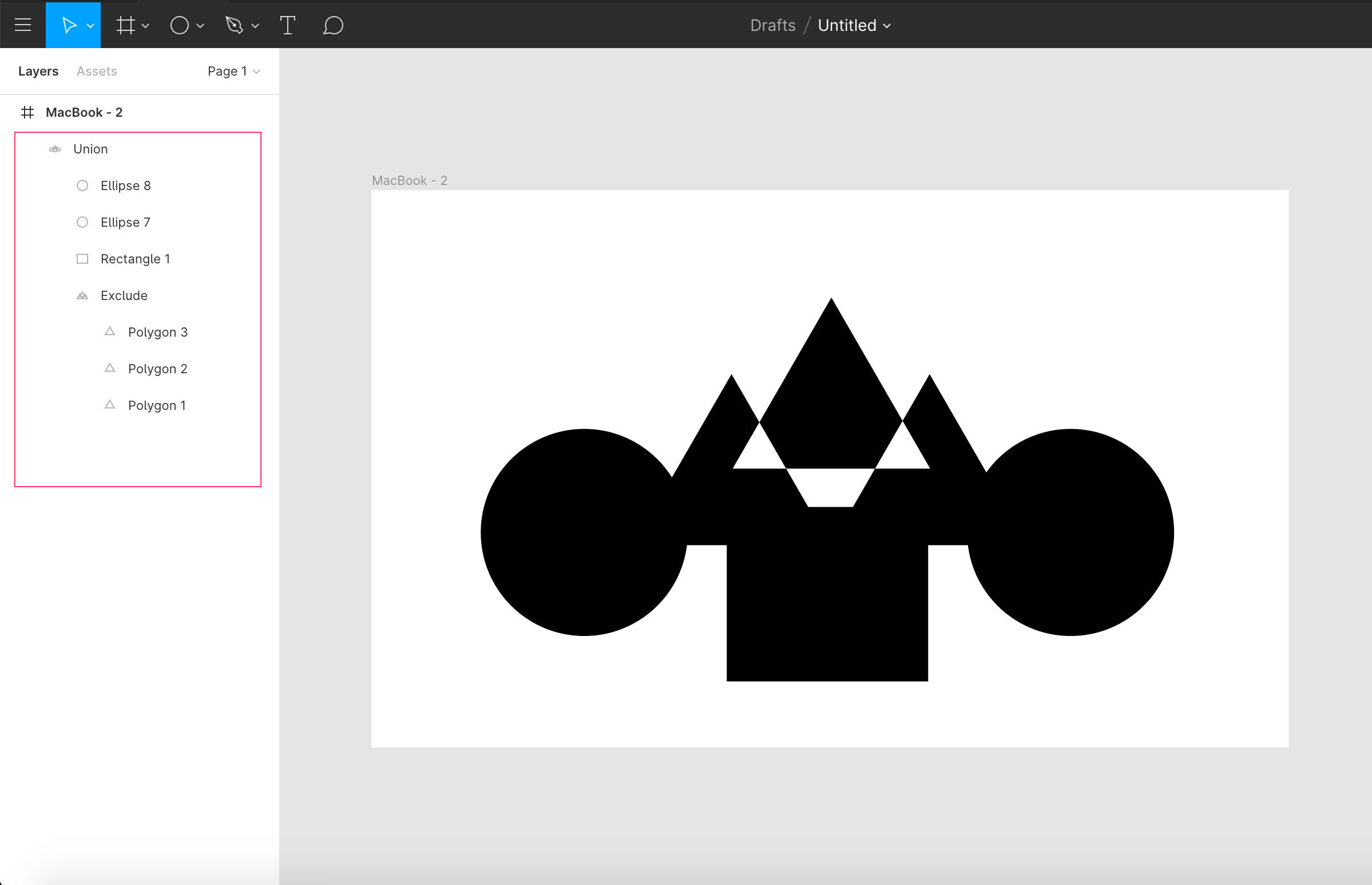Open the Untitled file name menu
Viewport: 1372px width, 885px height.
click(854, 25)
